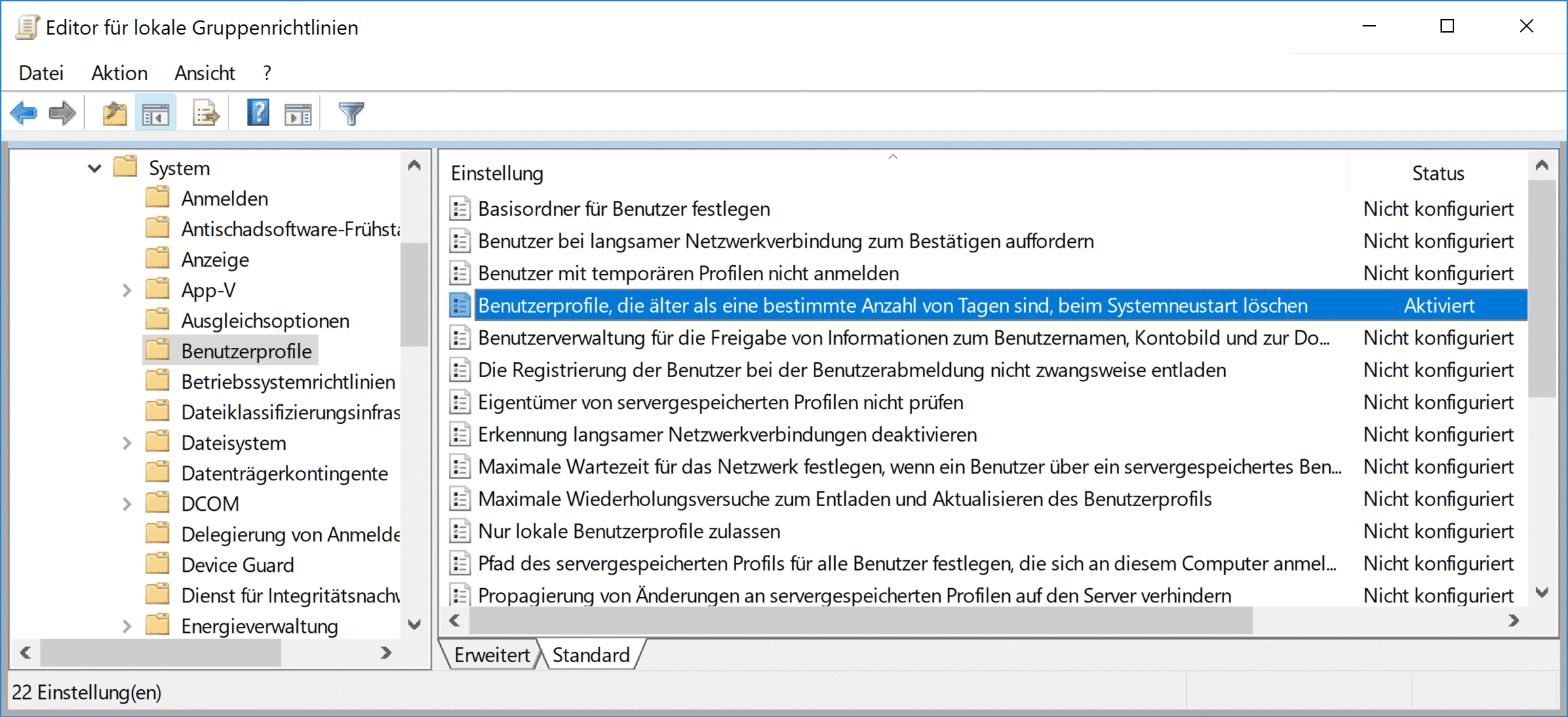Click folder icon next to Betriebssystemrichtlinien
This screenshot has height=717, width=1568.
[x=157, y=381]
